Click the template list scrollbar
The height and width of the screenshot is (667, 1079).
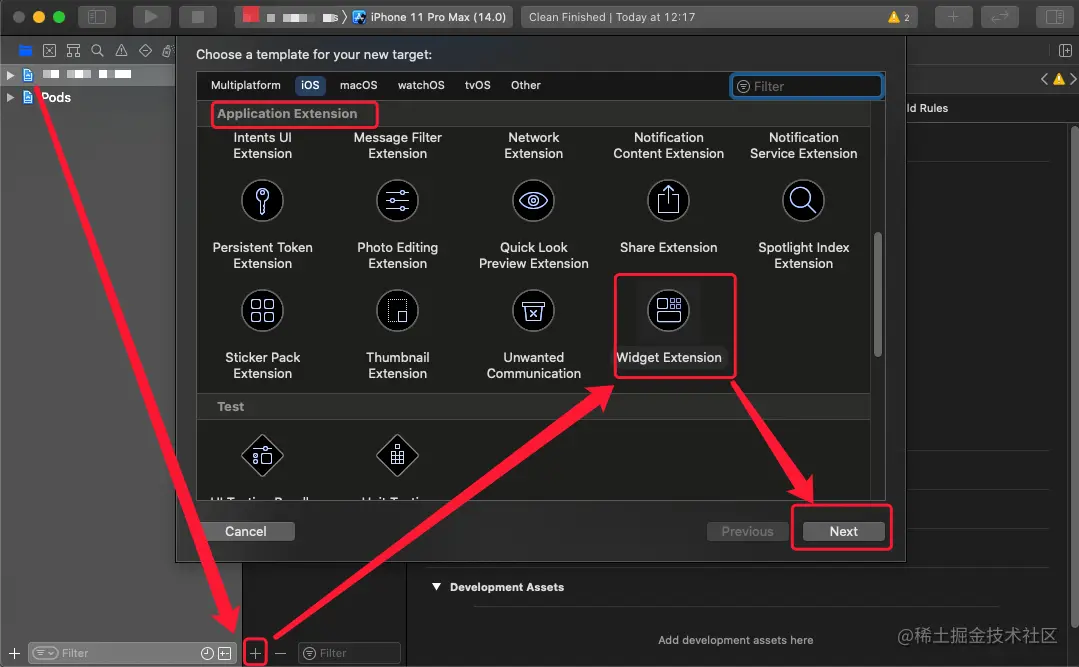tap(877, 295)
